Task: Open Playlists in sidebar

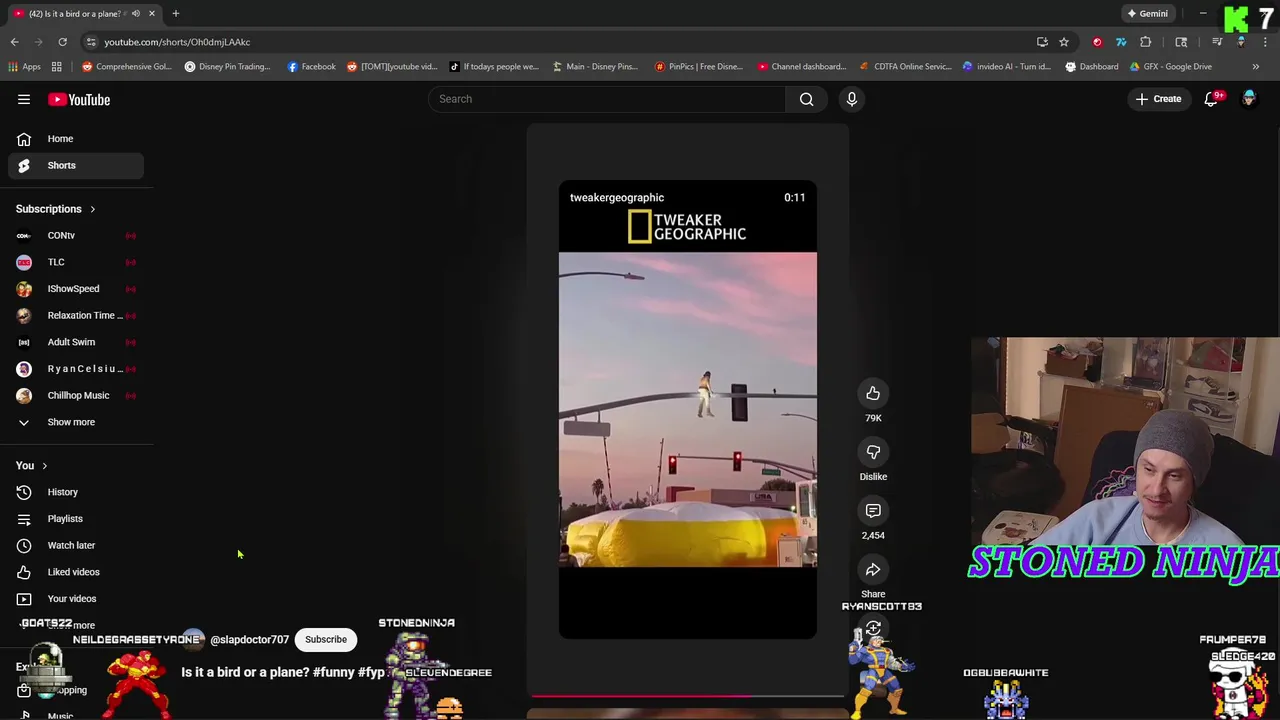Action: coord(77,519)
